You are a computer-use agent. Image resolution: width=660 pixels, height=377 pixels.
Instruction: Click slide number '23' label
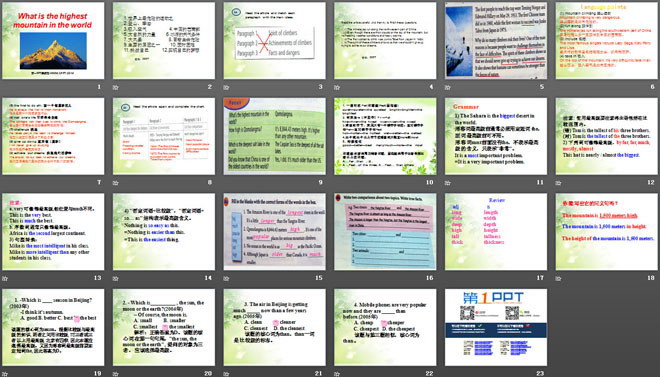[x=540, y=373]
